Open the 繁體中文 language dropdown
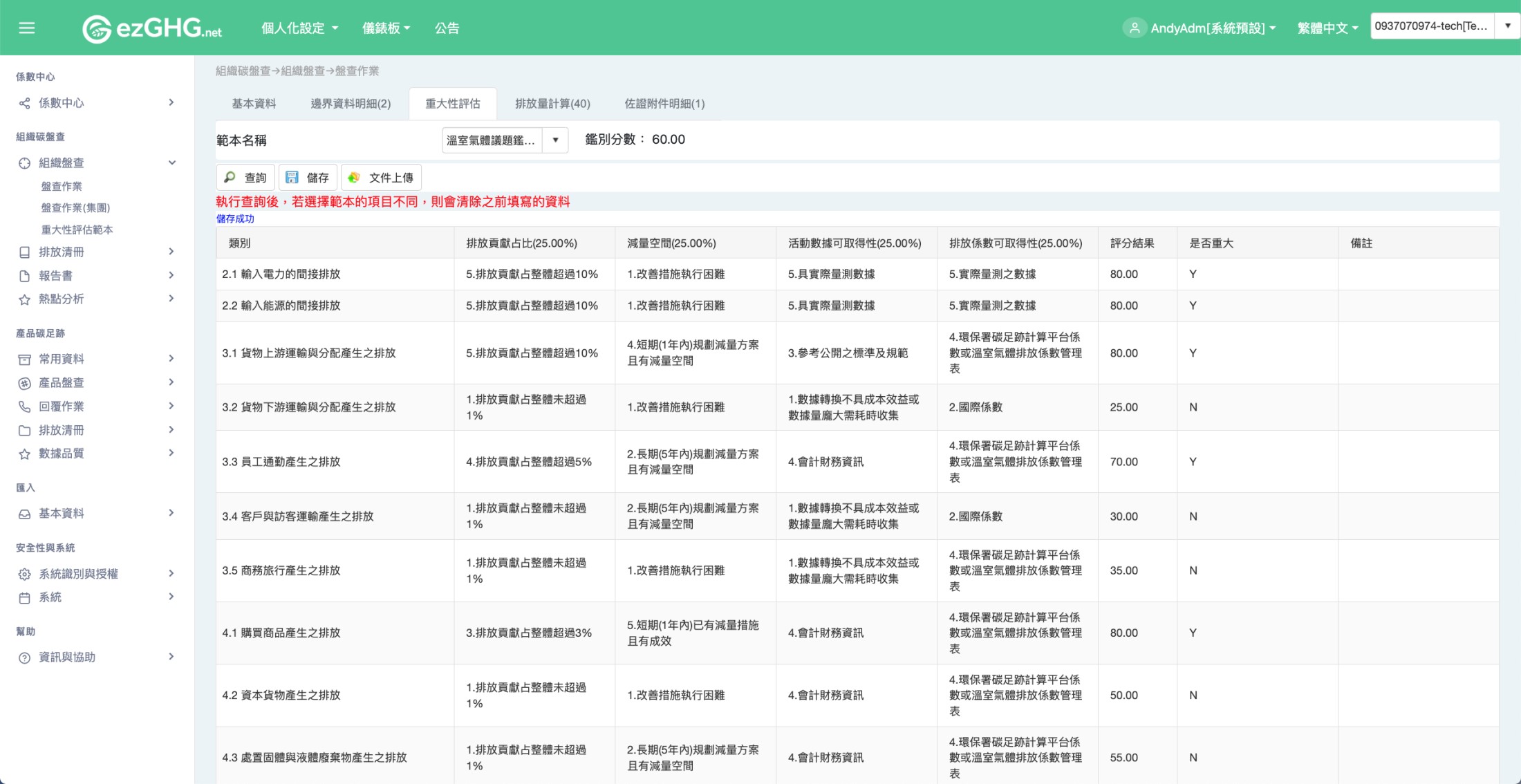Viewport: 1521px width, 784px height. coord(1328,28)
